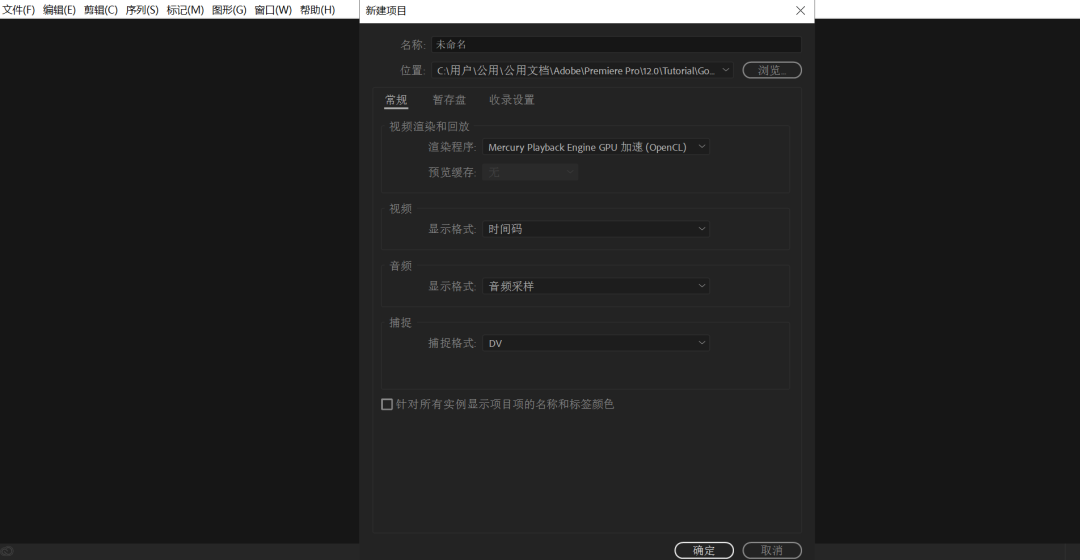Open the video 显示格式 时间码 dropdown

(596, 229)
